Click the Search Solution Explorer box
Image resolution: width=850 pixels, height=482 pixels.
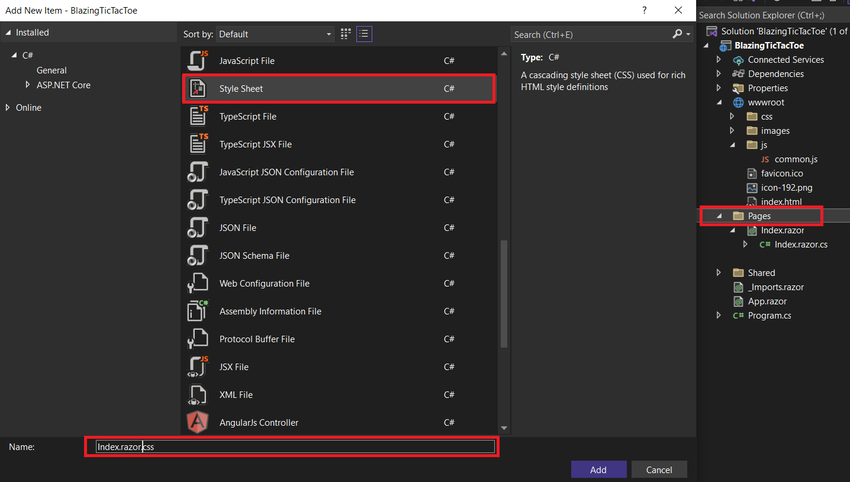[x=772, y=15]
